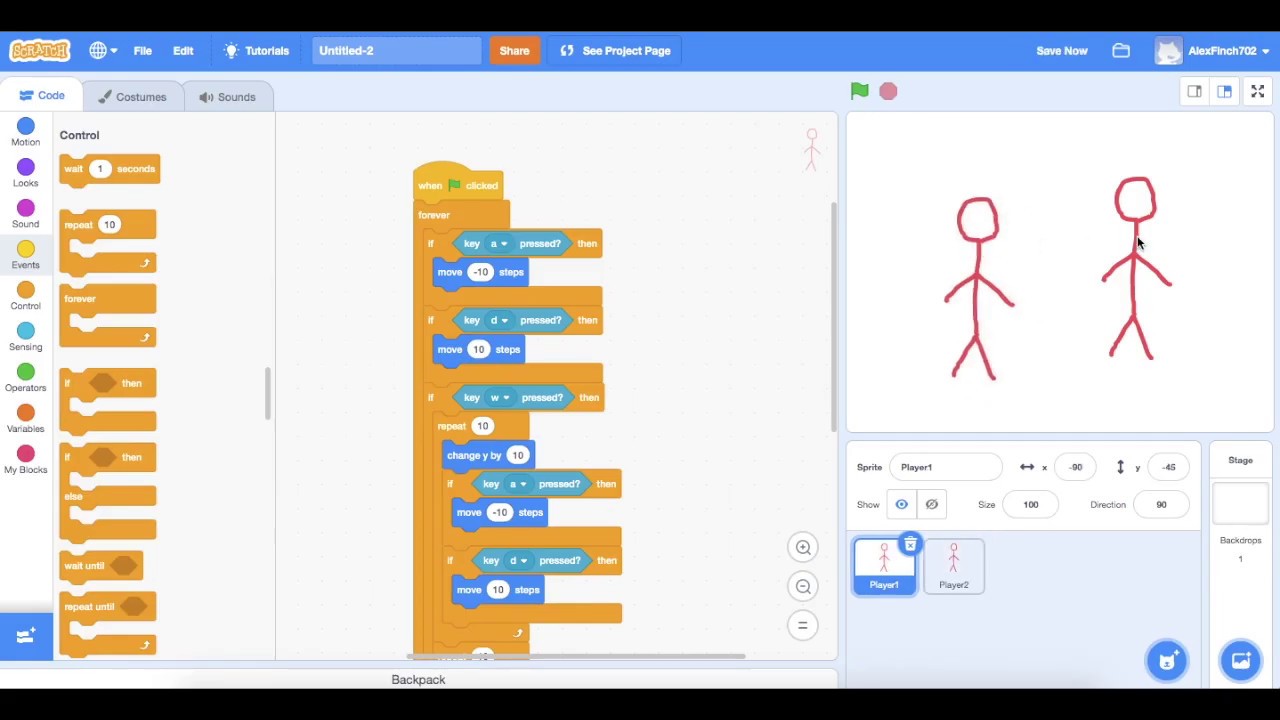
Task: Open the key w dropdown
Action: click(500, 398)
